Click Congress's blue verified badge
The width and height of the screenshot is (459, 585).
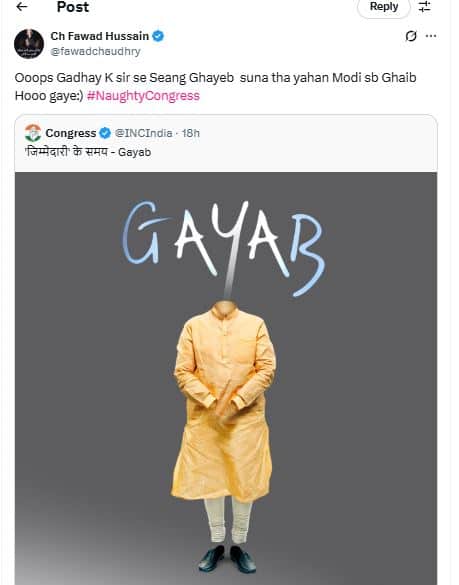pos(105,133)
